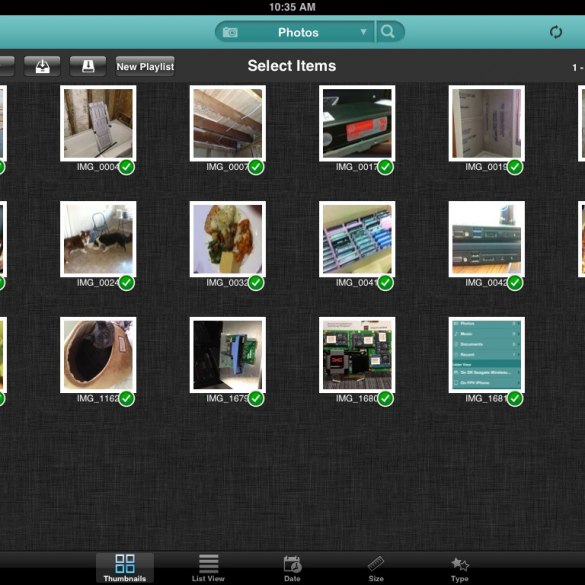Sort by Date tab
Image resolution: width=585 pixels, height=585 pixels.
tap(292, 568)
